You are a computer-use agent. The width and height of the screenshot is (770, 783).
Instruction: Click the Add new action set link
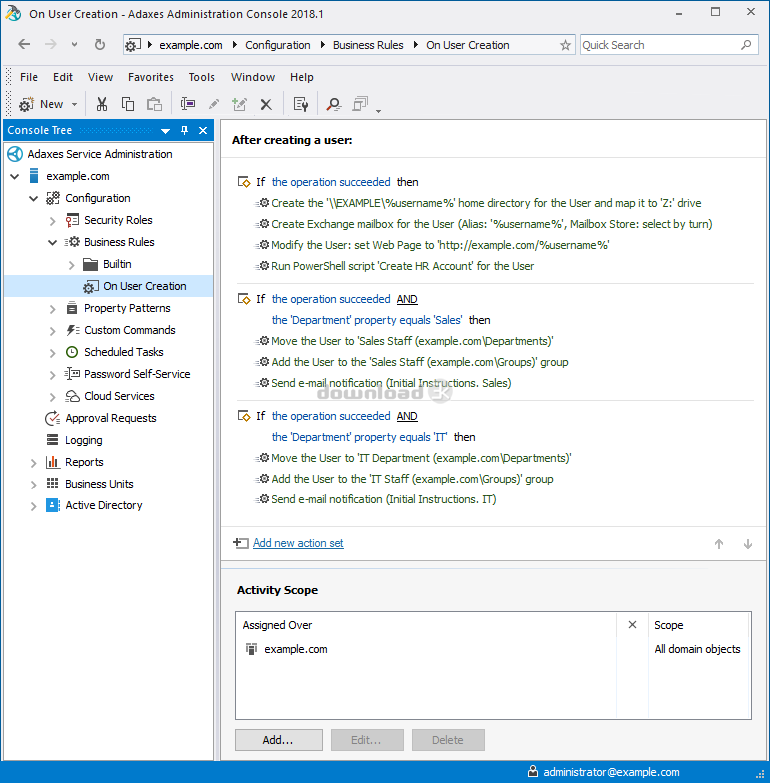[298, 543]
